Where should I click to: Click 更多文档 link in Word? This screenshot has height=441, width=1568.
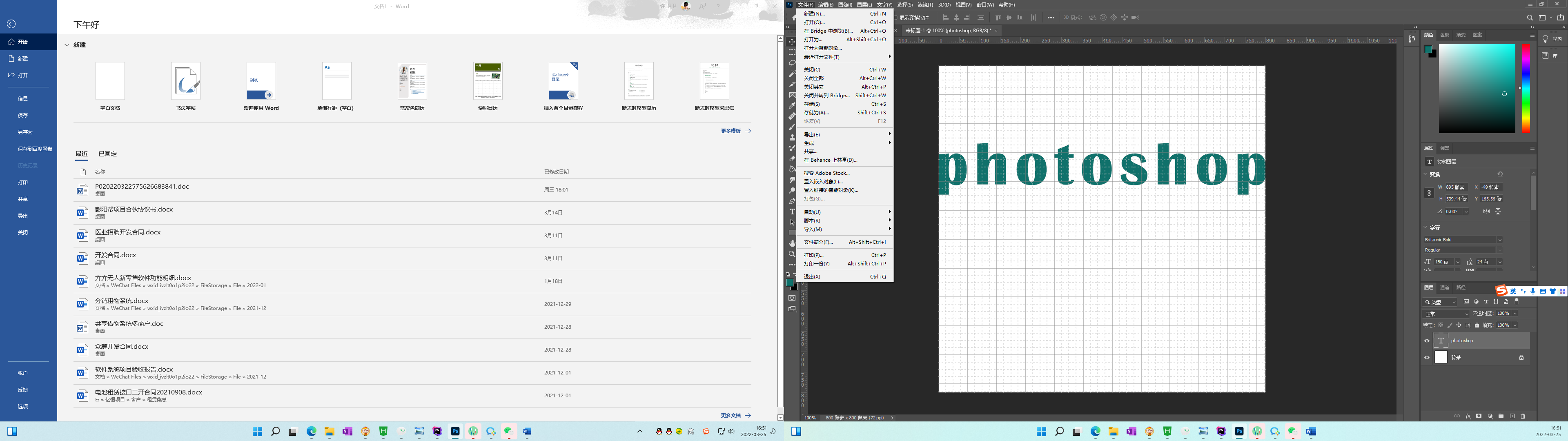(x=736, y=415)
